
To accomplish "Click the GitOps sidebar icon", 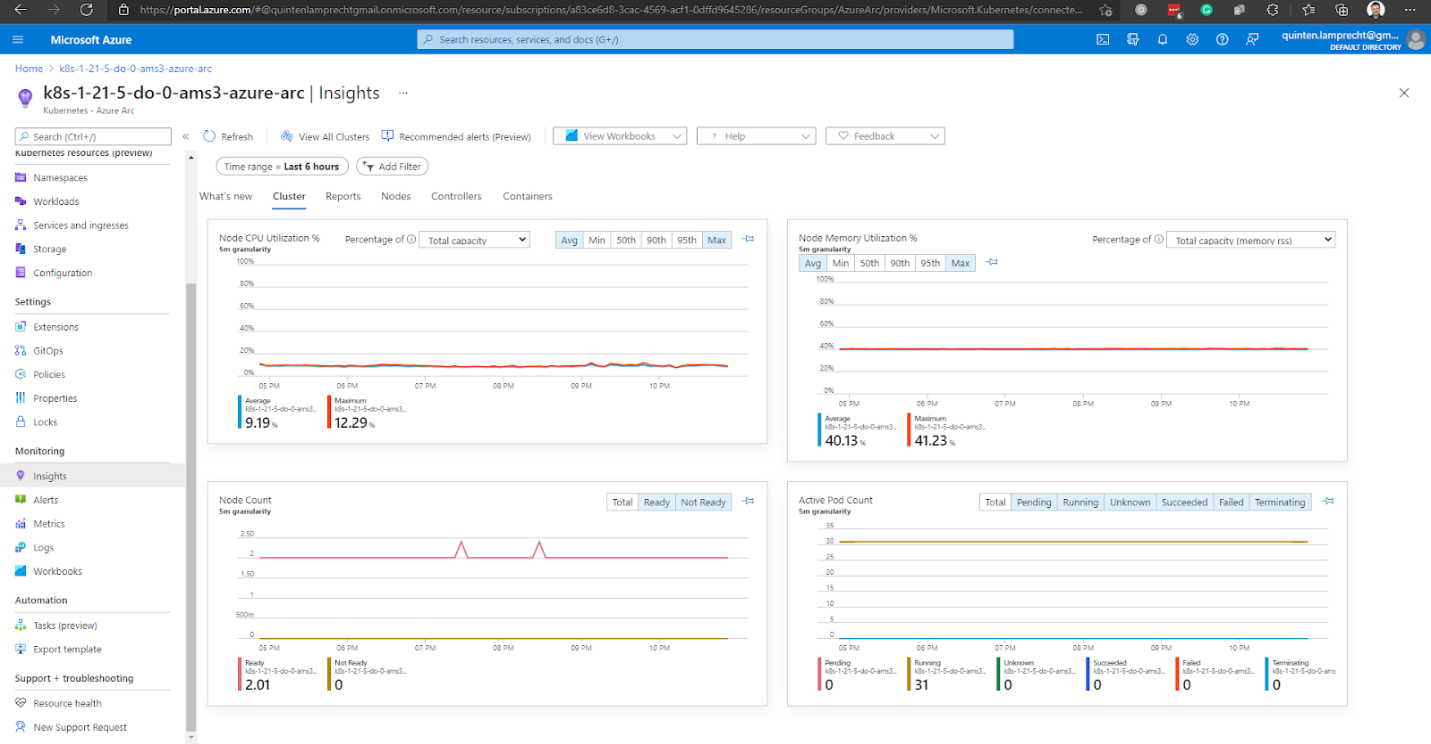I will [21, 351].
